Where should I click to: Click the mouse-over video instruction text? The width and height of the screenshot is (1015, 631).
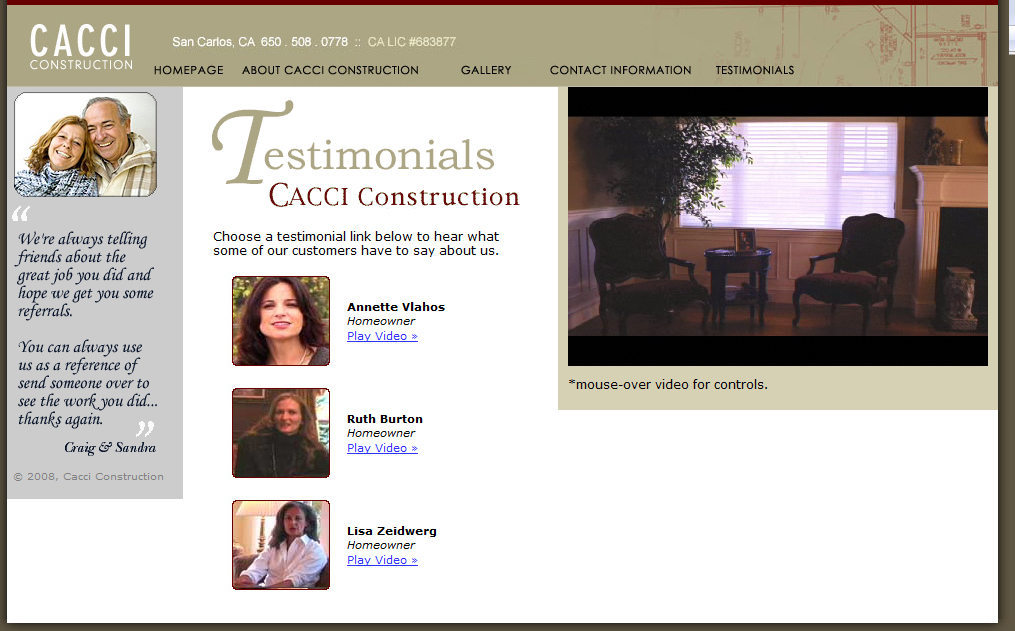pos(667,384)
